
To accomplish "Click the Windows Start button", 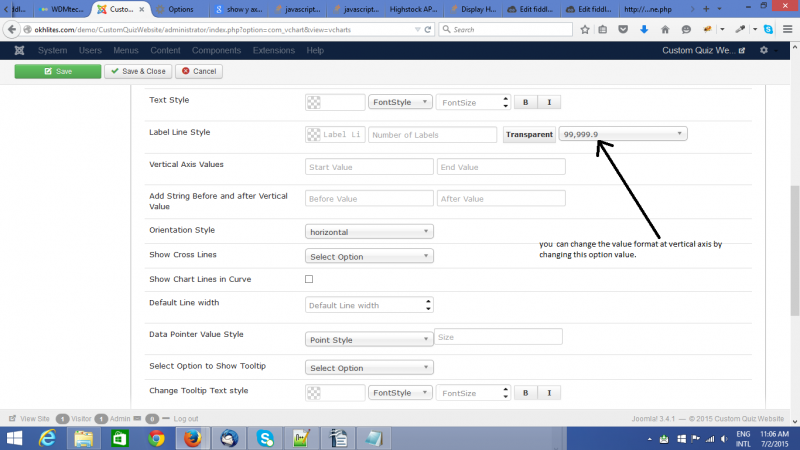I will 14,437.
